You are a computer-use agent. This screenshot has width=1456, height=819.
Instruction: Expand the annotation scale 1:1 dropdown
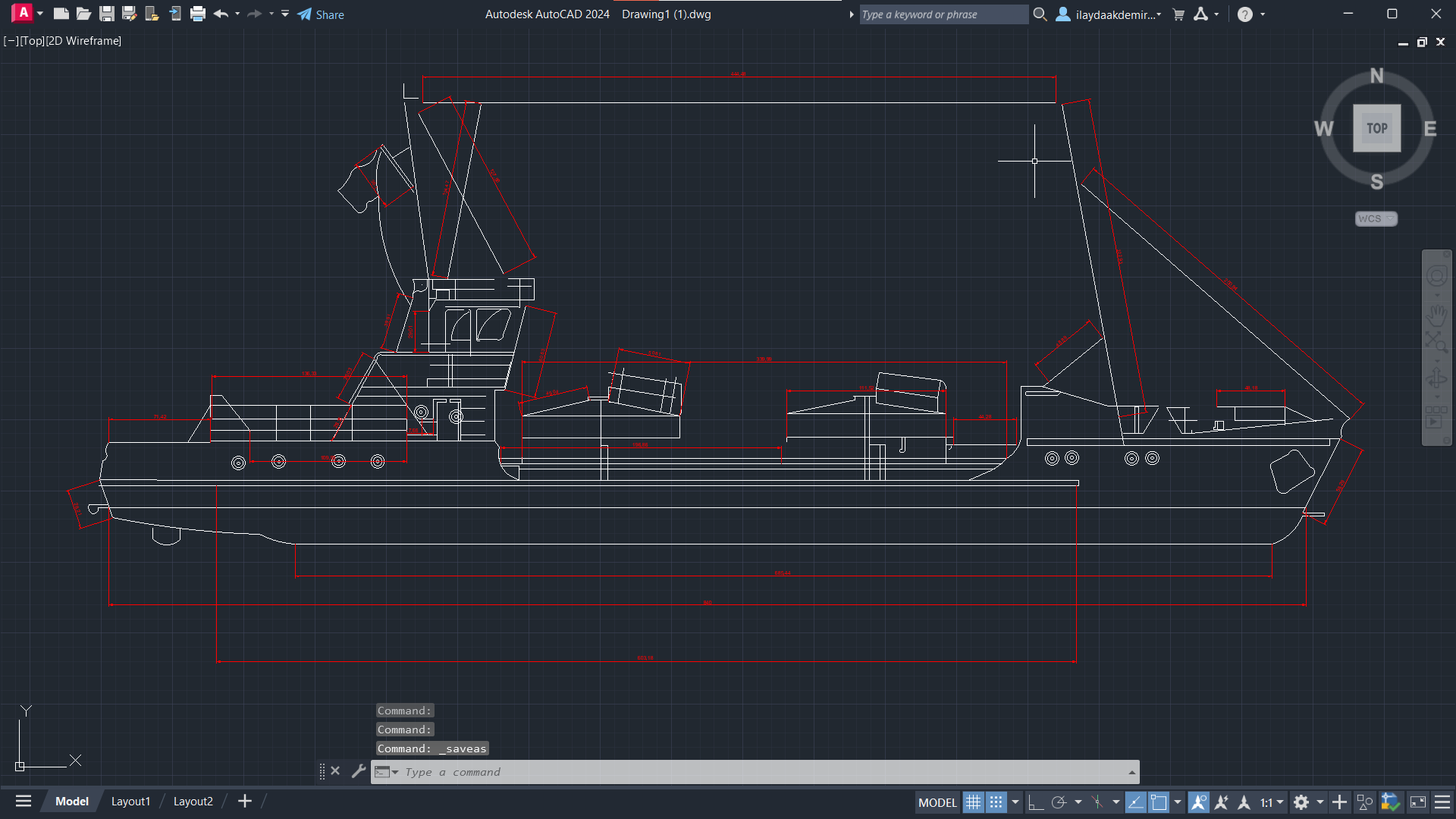1280,802
